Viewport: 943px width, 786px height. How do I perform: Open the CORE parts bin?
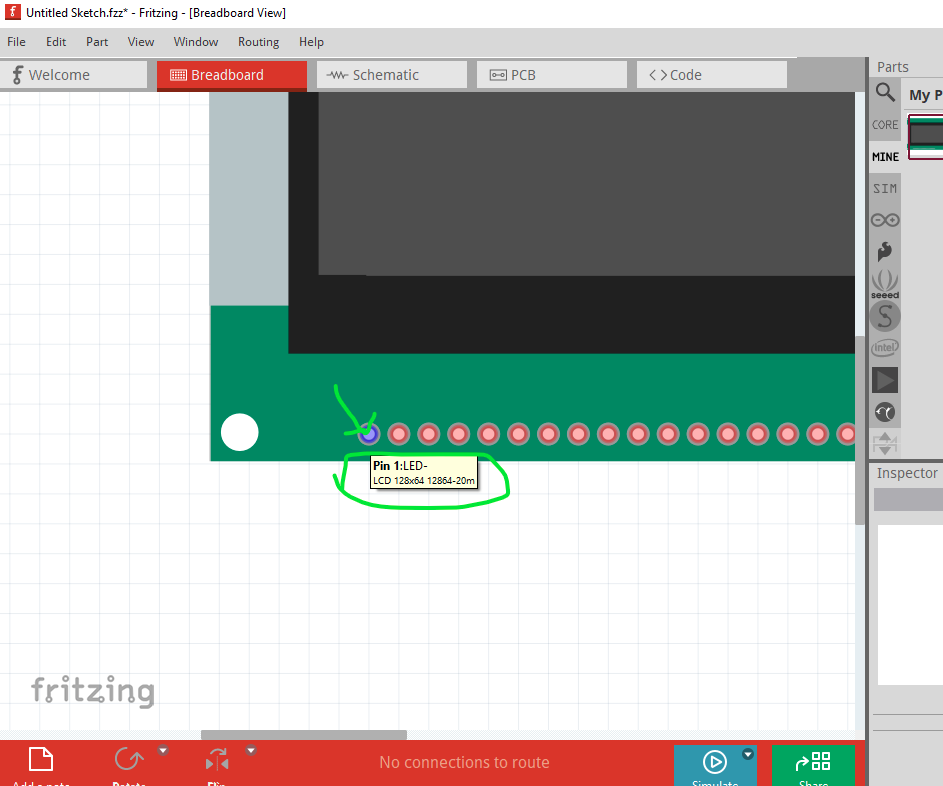885,124
